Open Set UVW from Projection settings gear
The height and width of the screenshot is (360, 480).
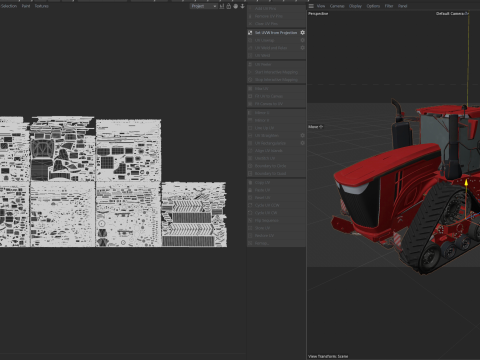coord(302,33)
